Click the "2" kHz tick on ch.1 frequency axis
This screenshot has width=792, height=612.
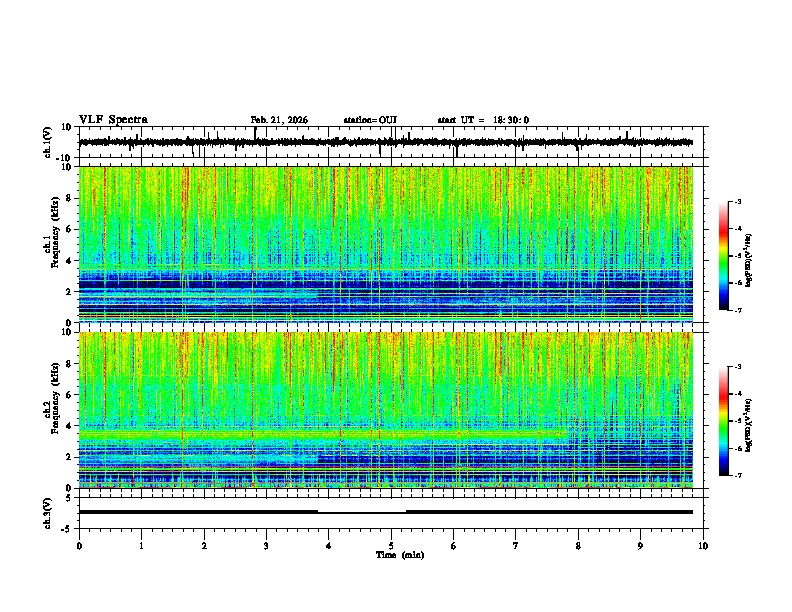(x=69, y=292)
